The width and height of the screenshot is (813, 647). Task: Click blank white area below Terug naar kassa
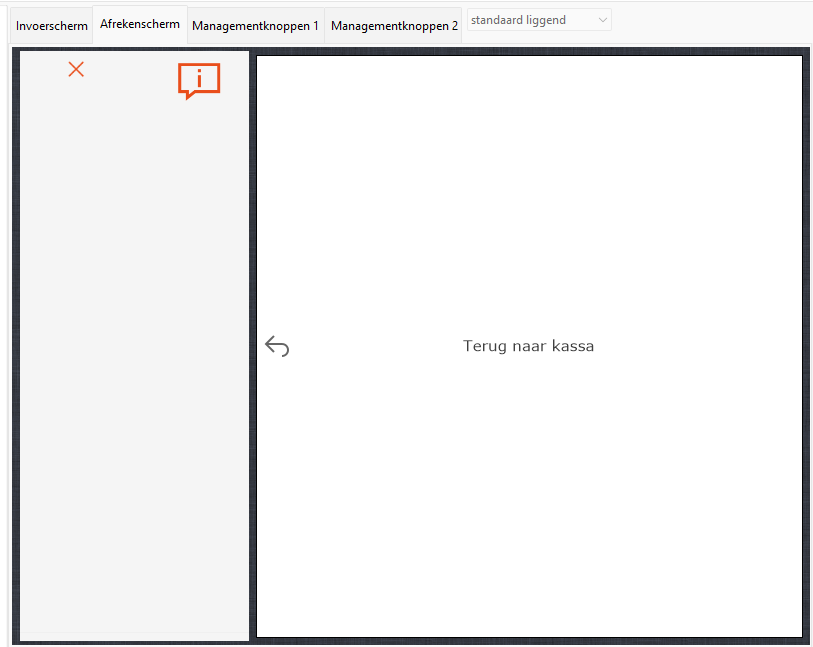point(528,500)
